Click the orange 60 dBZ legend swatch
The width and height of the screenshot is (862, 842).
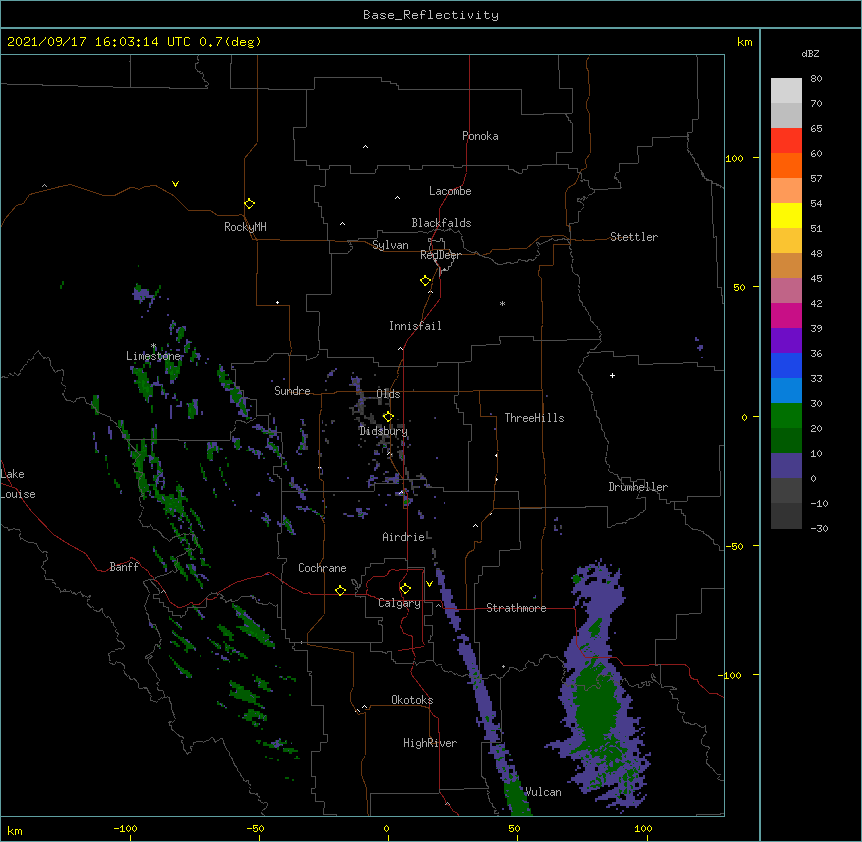pyautogui.click(x=786, y=165)
